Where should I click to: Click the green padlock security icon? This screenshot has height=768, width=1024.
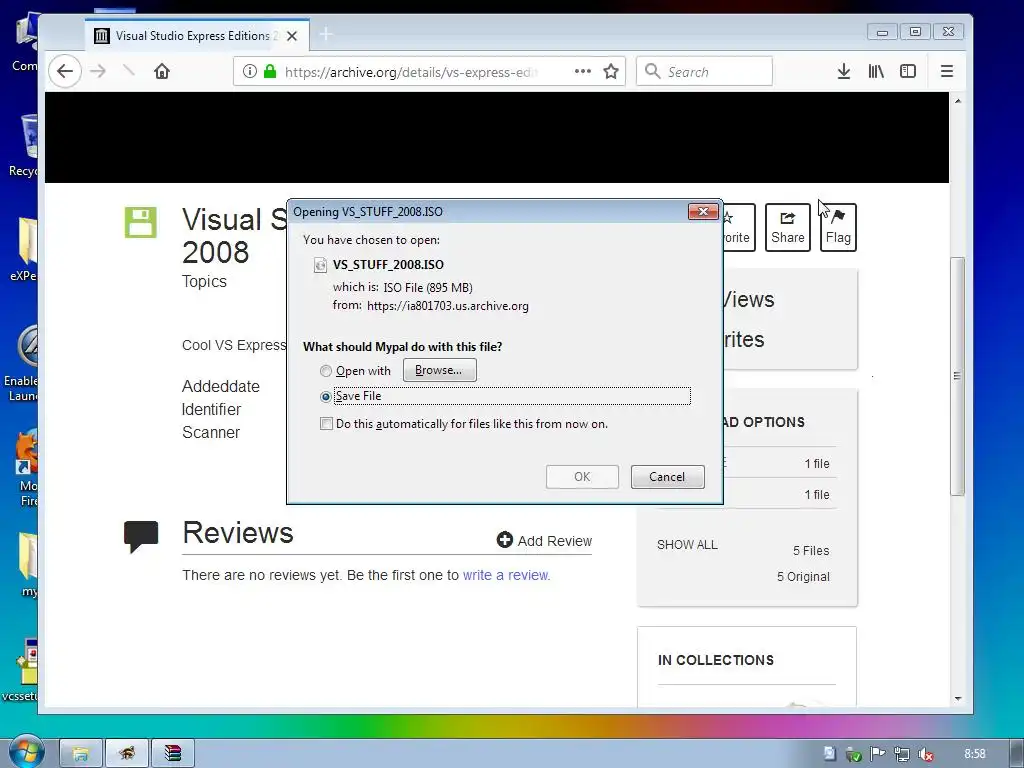point(270,71)
